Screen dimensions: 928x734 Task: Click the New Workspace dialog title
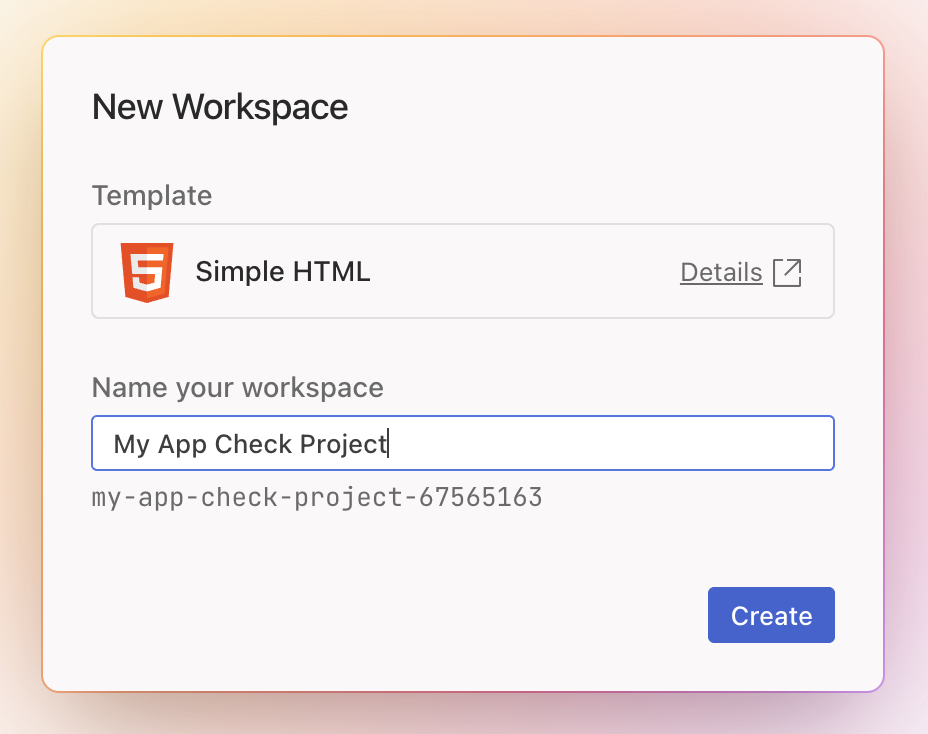coord(220,107)
